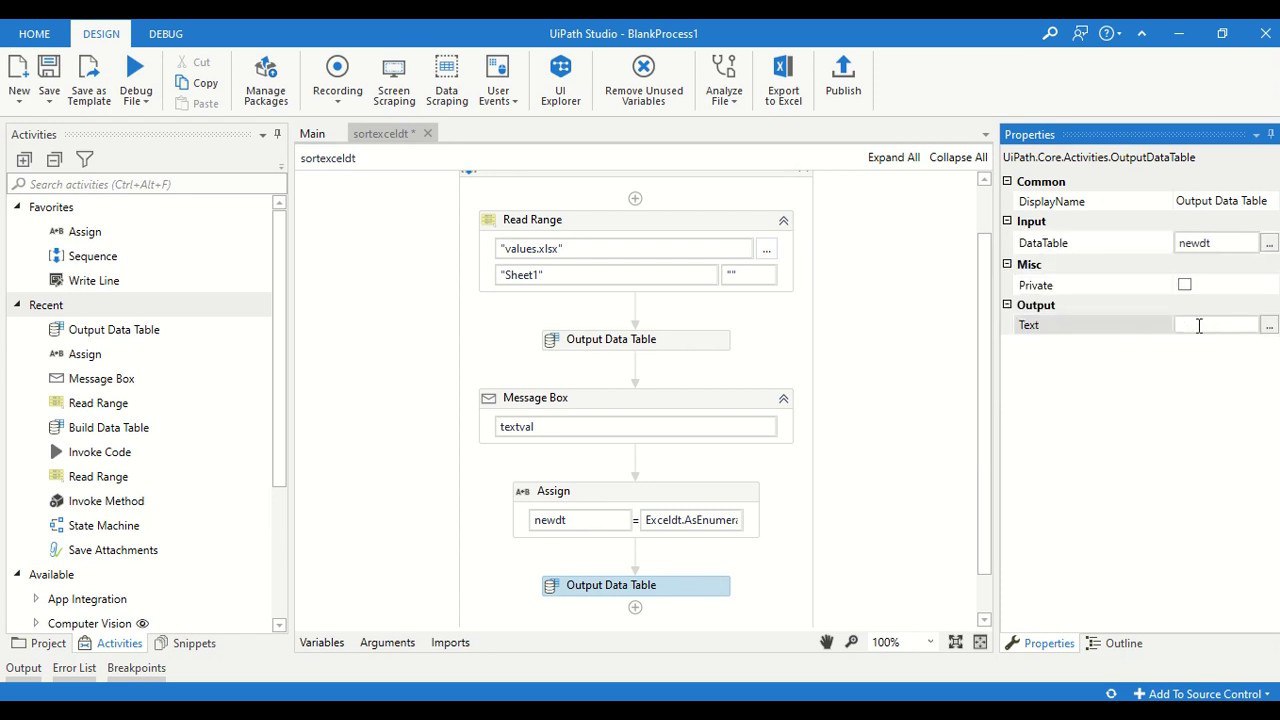1280x720 pixels.
Task: Toggle the Private checkbox
Action: [x=1185, y=285]
